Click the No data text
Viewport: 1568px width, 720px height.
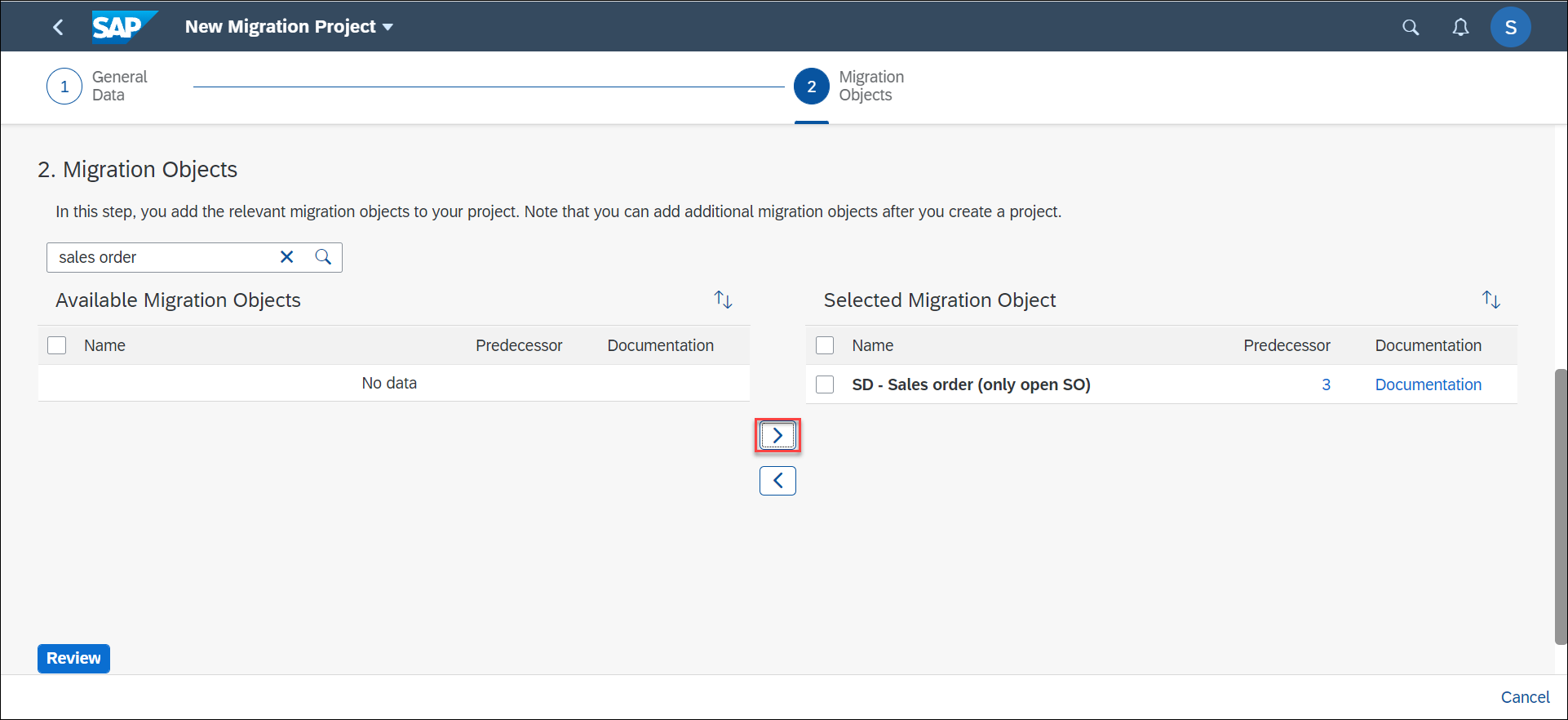389,383
